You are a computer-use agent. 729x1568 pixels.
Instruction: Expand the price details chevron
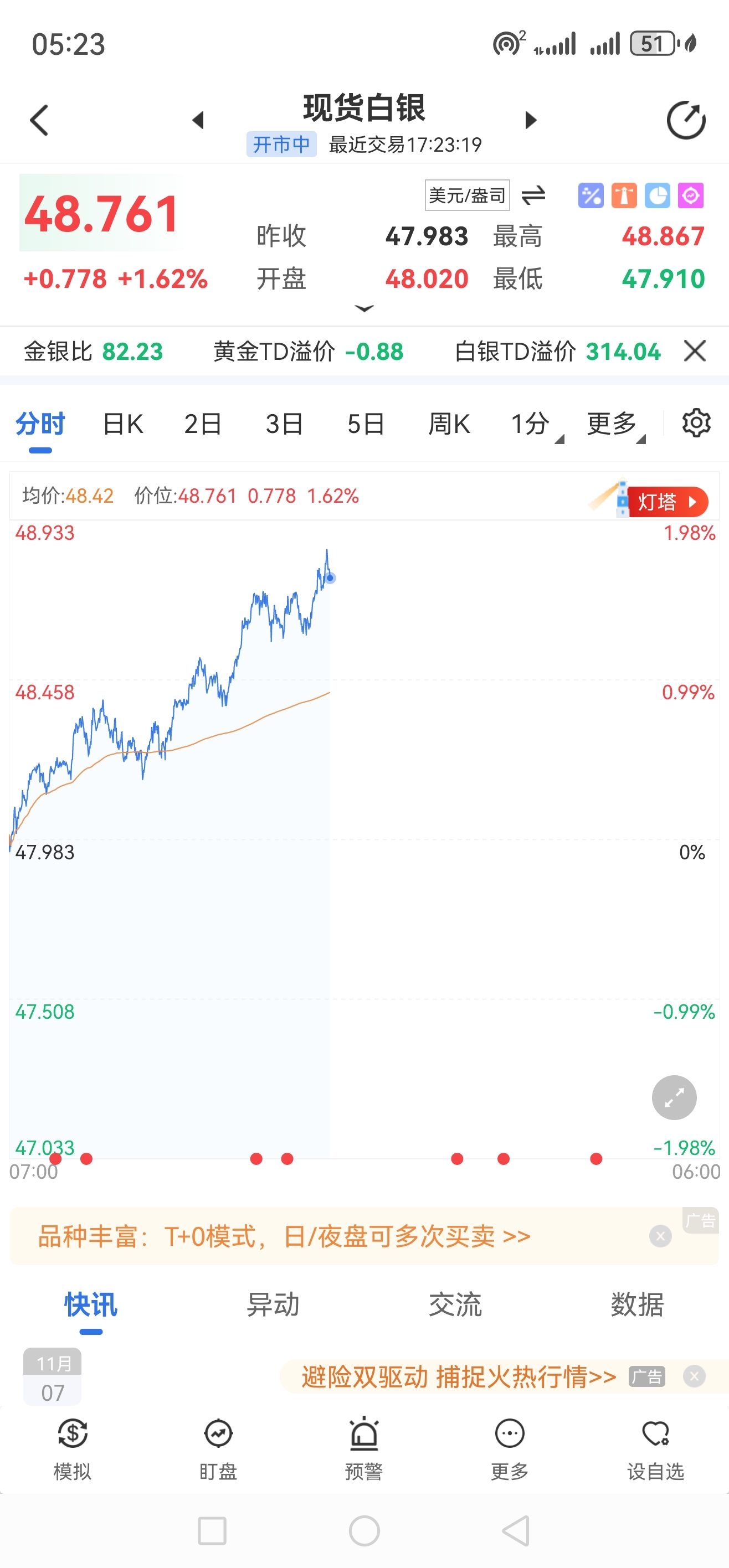click(x=364, y=308)
